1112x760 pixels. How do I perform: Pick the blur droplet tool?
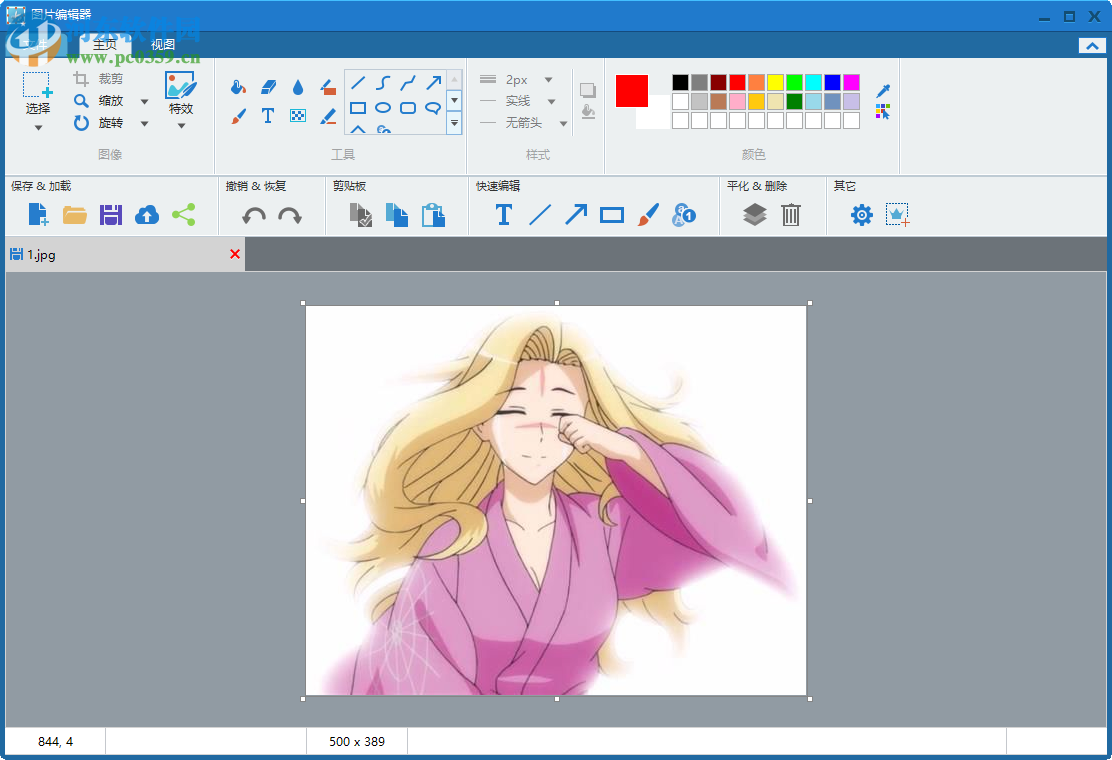tap(298, 87)
